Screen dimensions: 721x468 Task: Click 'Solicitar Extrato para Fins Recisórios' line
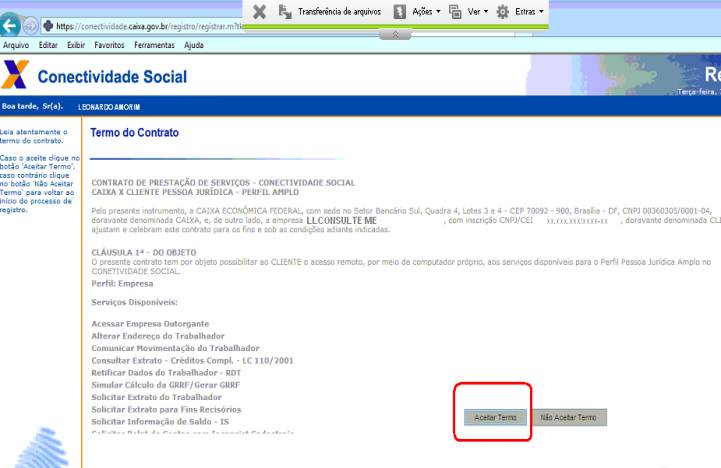[x=166, y=409]
